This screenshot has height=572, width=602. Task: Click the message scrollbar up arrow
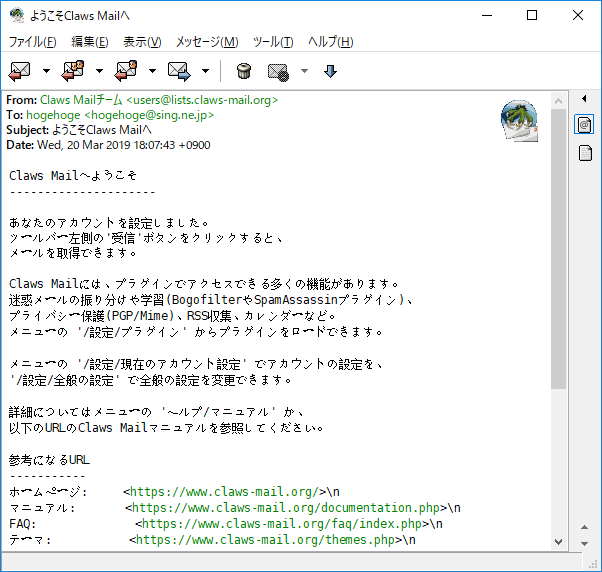(x=559, y=101)
